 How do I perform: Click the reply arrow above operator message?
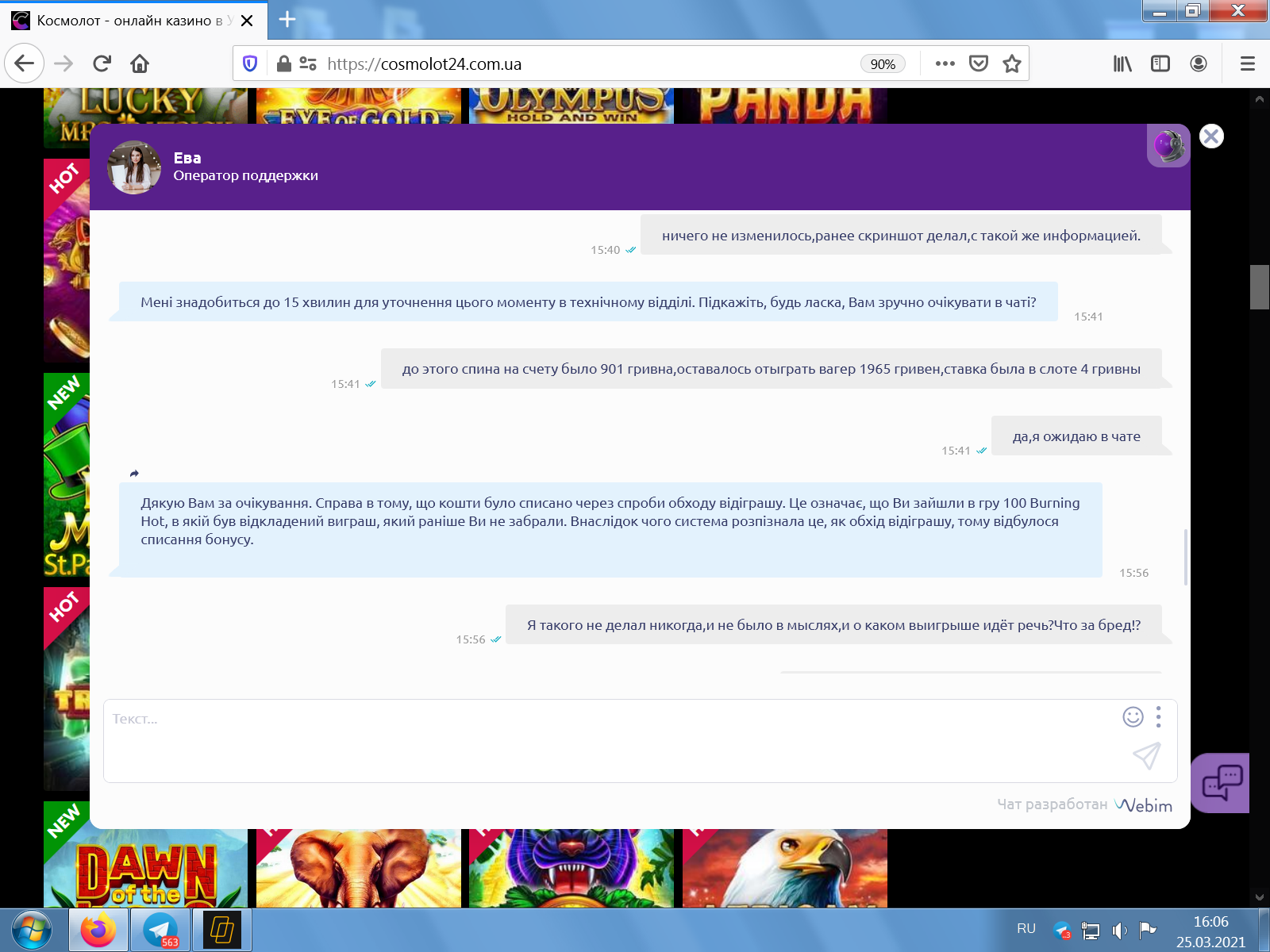[x=134, y=474]
